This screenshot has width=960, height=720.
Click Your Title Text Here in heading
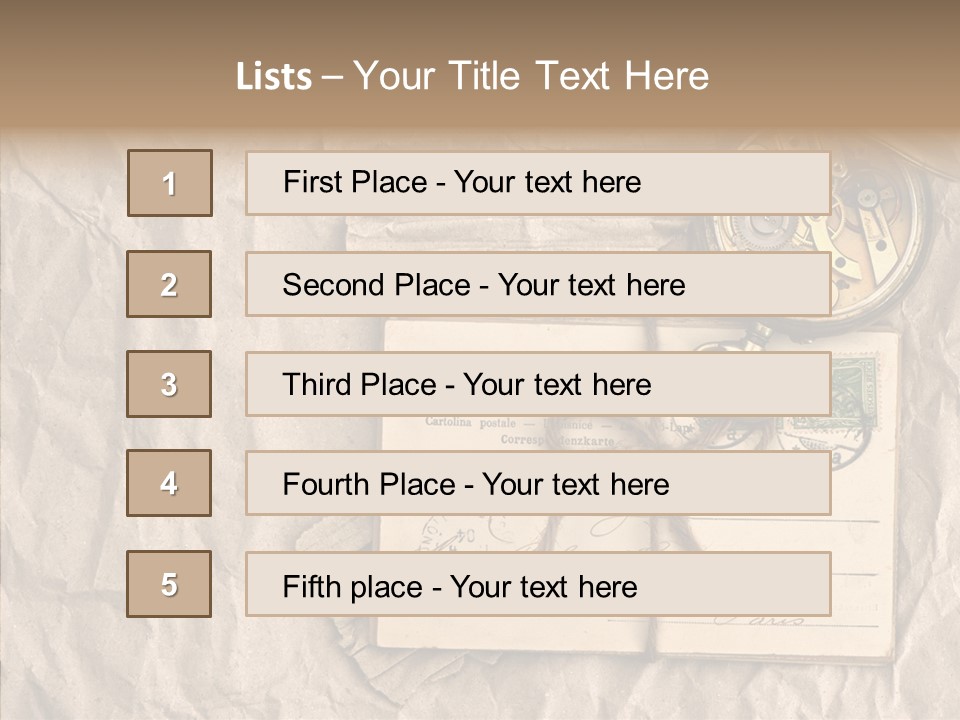(x=531, y=76)
